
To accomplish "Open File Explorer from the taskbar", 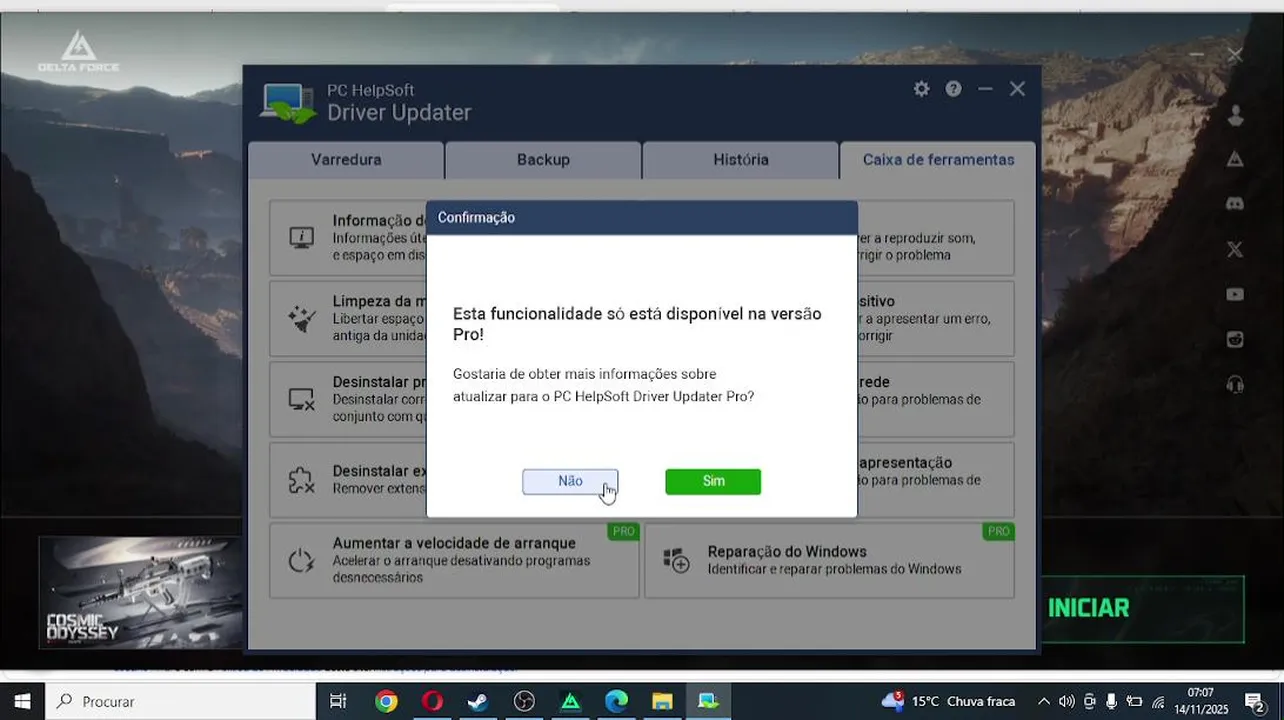I will [662, 701].
